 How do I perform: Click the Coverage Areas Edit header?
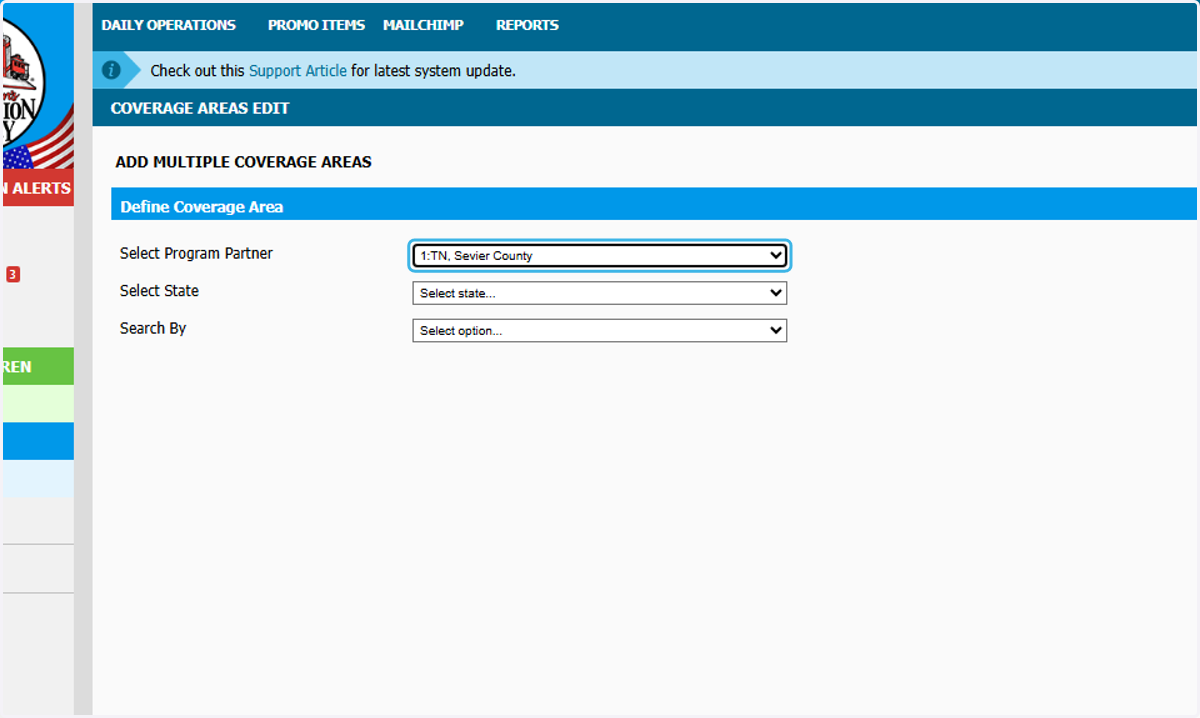pyautogui.click(x=200, y=108)
